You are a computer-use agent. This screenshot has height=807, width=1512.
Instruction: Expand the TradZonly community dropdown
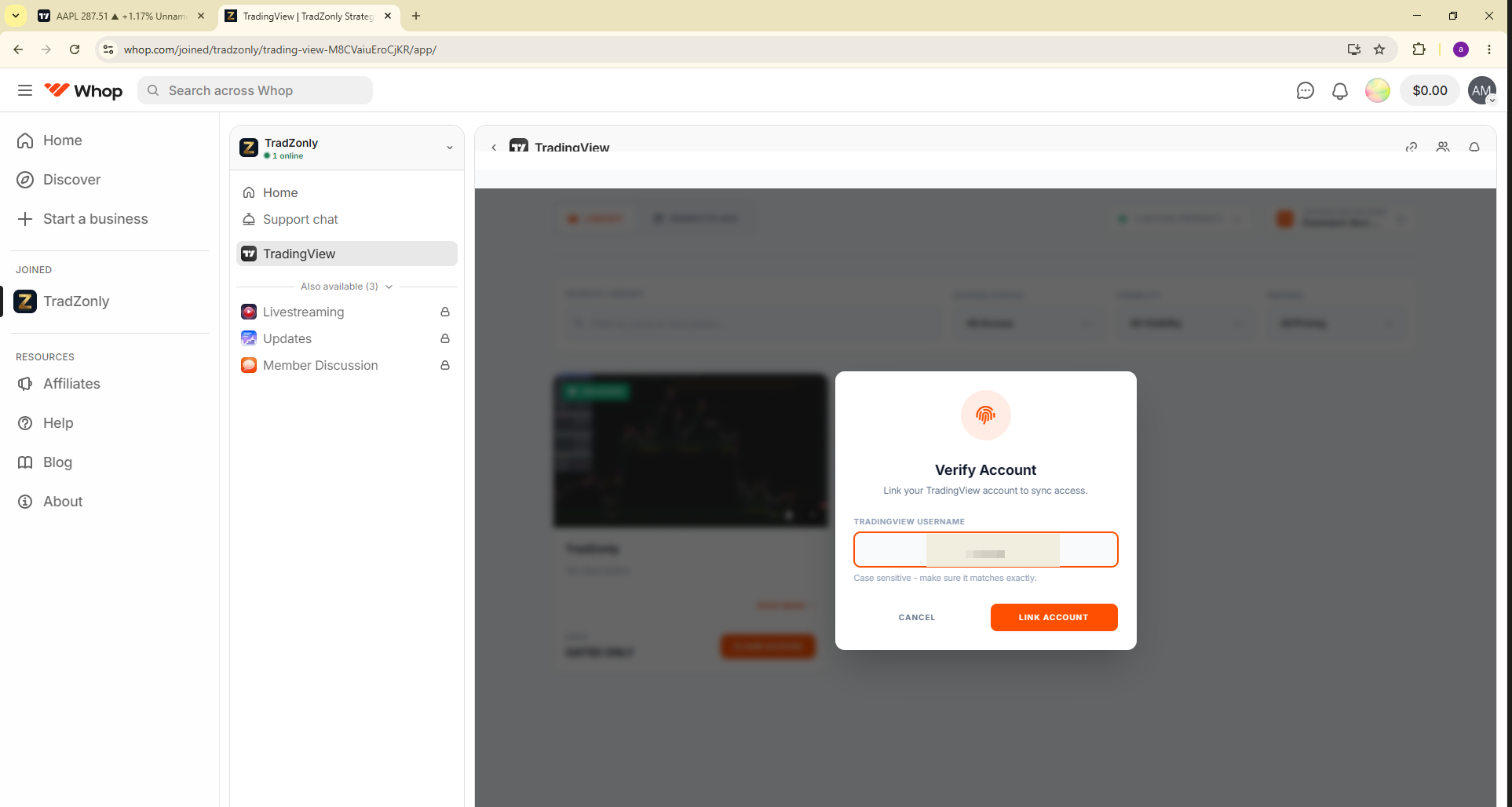coord(450,148)
